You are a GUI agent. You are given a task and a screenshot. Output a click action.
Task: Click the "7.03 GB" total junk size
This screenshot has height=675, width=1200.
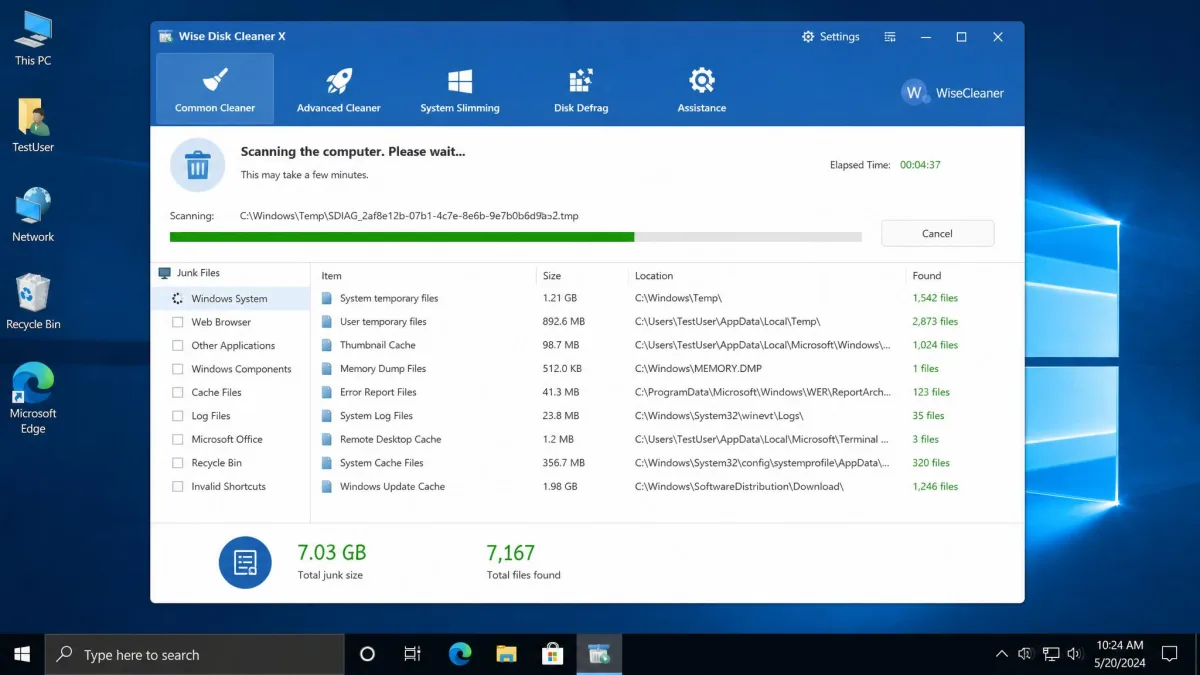point(332,552)
